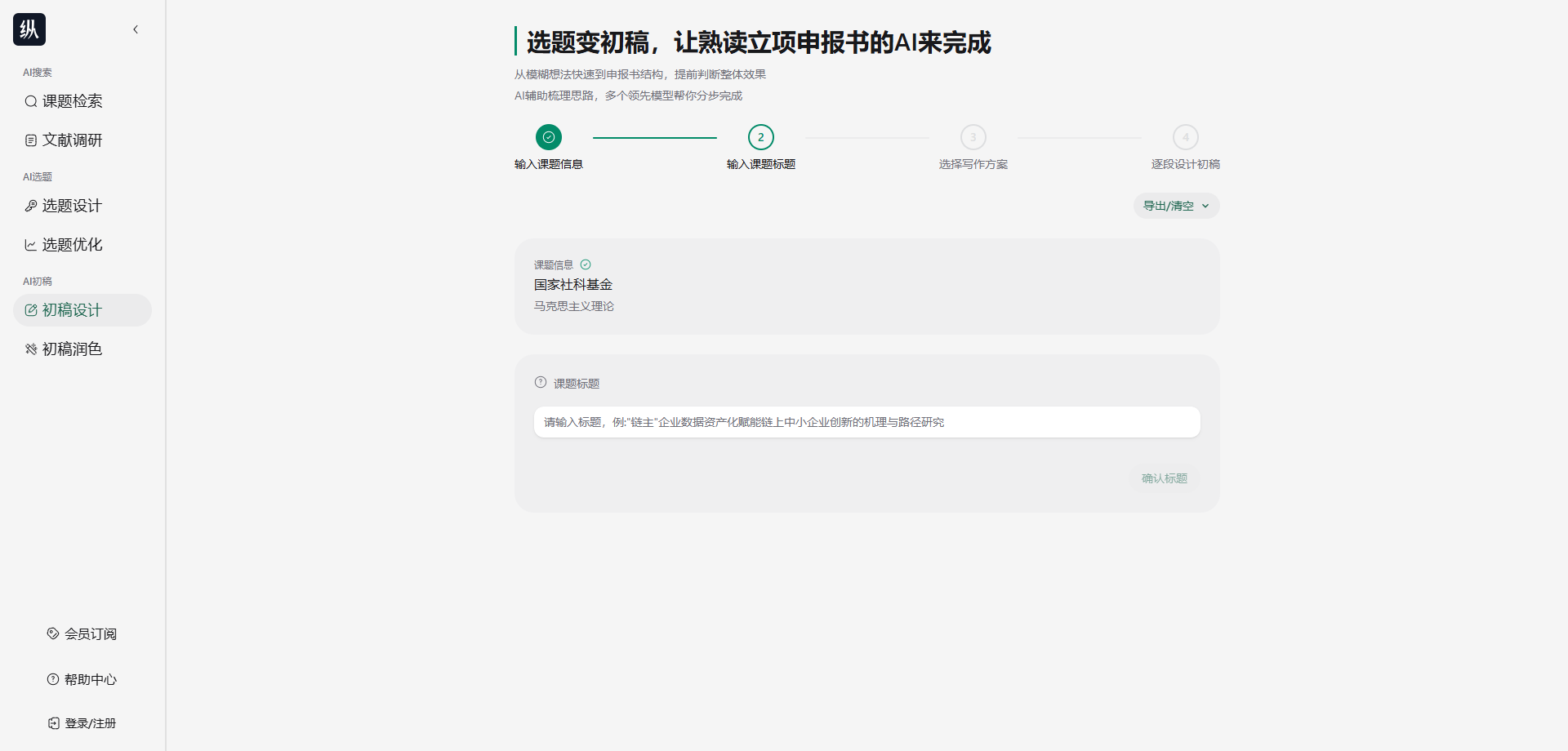Click the 确认标题 button
The width and height of the screenshot is (1568, 751).
pyautogui.click(x=1165, y=478)
